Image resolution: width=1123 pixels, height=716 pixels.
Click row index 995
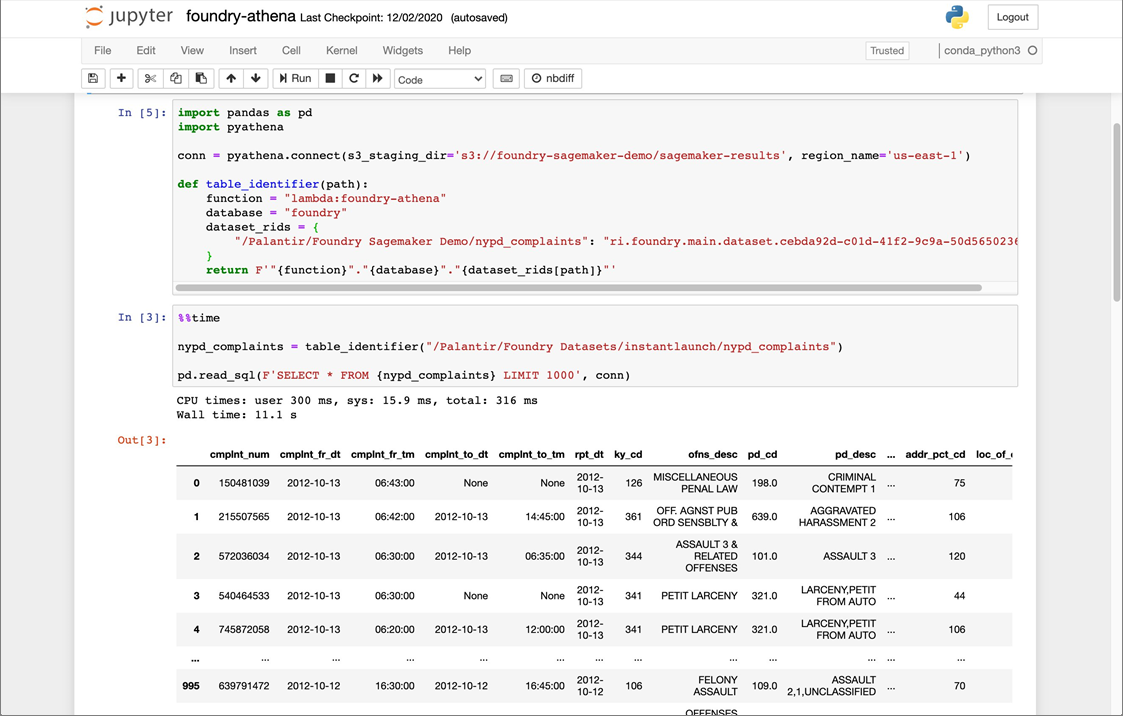click(x=191, y=686)
